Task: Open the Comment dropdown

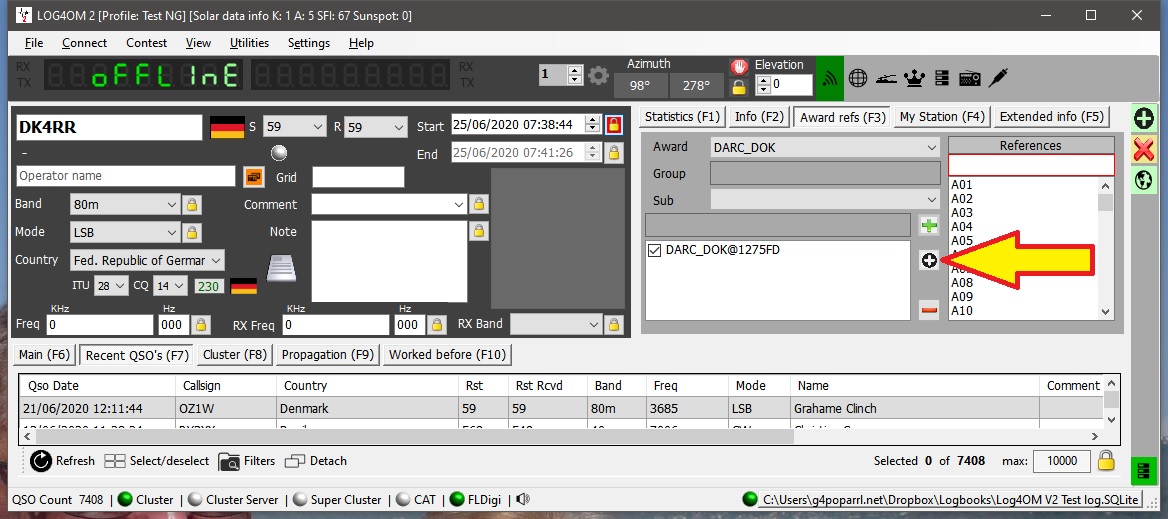Action: pyautogui.click(x=458, y=204)
